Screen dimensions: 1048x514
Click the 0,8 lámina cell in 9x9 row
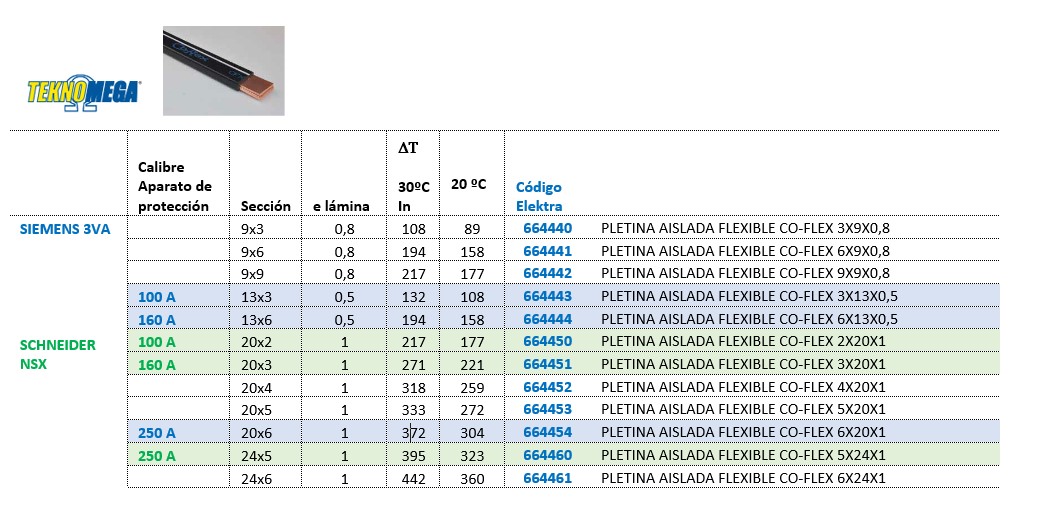coord(344,274)
